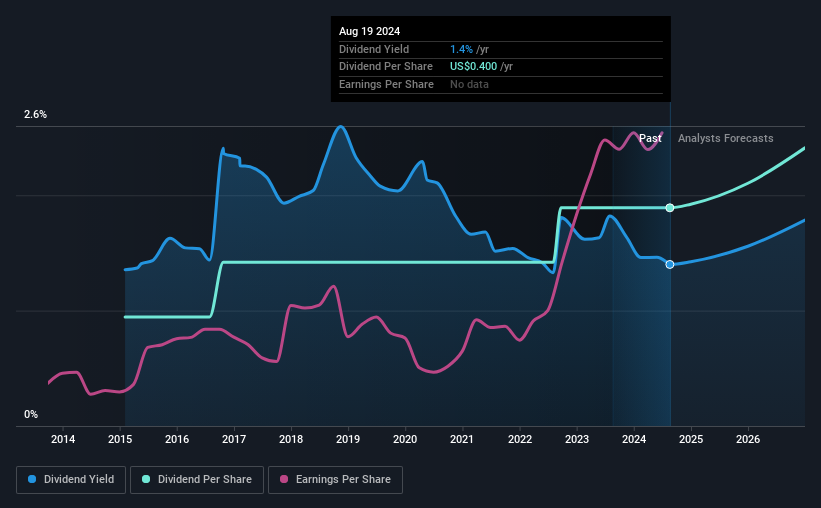Click the Analysts Forecasts label
Image resolution: width=821 pixels, height=508 pixels.
coord(725,138)
